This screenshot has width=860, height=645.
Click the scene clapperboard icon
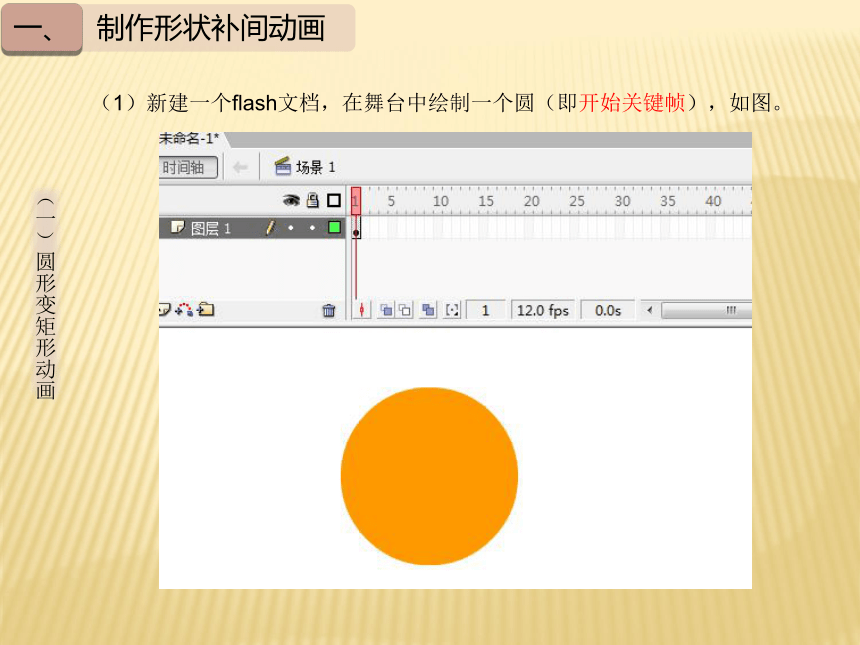tap(282, 166)
